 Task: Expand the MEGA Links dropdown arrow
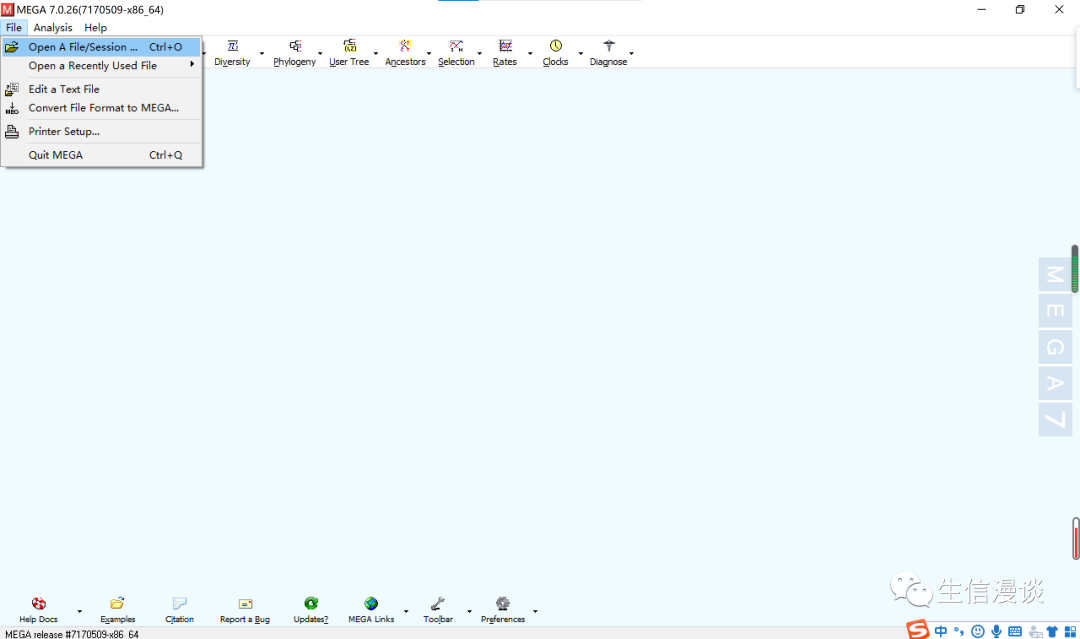pyautogui.click(x=406, y=611)
